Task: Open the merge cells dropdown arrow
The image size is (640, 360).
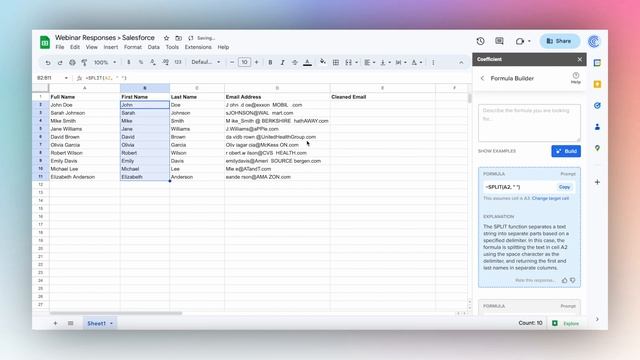Action: (356, 62)
